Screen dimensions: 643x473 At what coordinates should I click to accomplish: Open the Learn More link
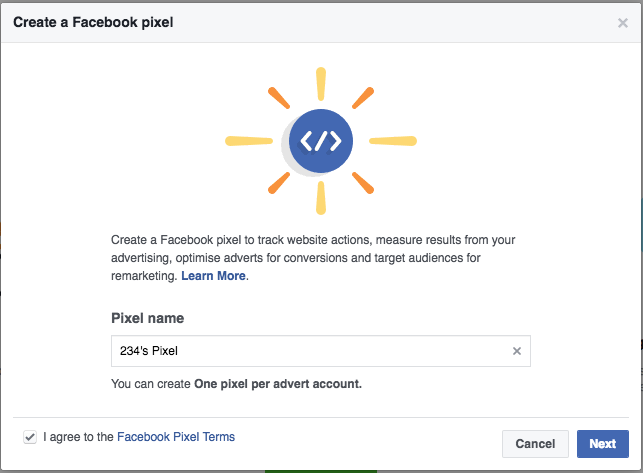[x=213, y=276]
